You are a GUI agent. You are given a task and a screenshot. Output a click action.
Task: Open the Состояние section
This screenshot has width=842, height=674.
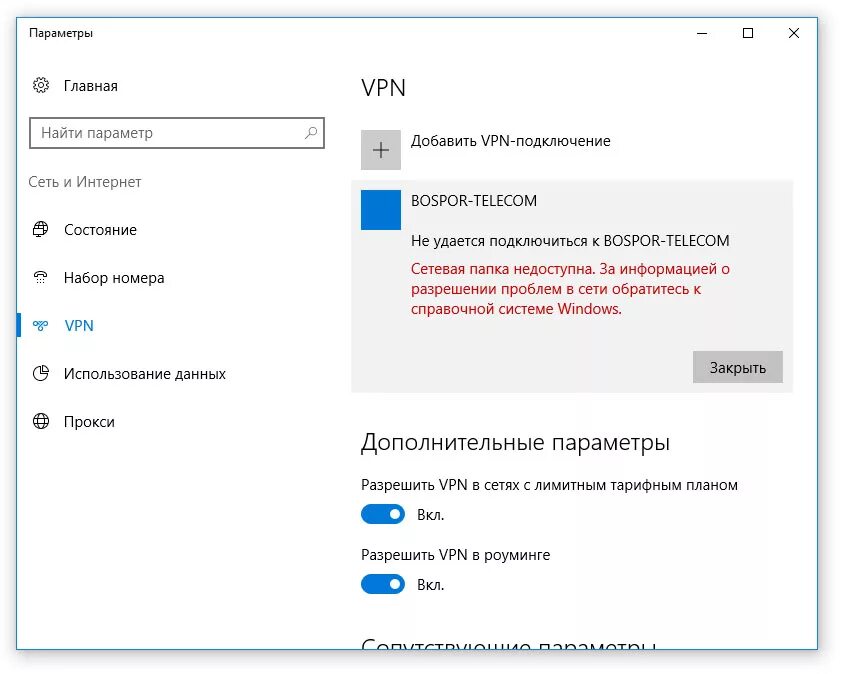[x=100, y=230]
